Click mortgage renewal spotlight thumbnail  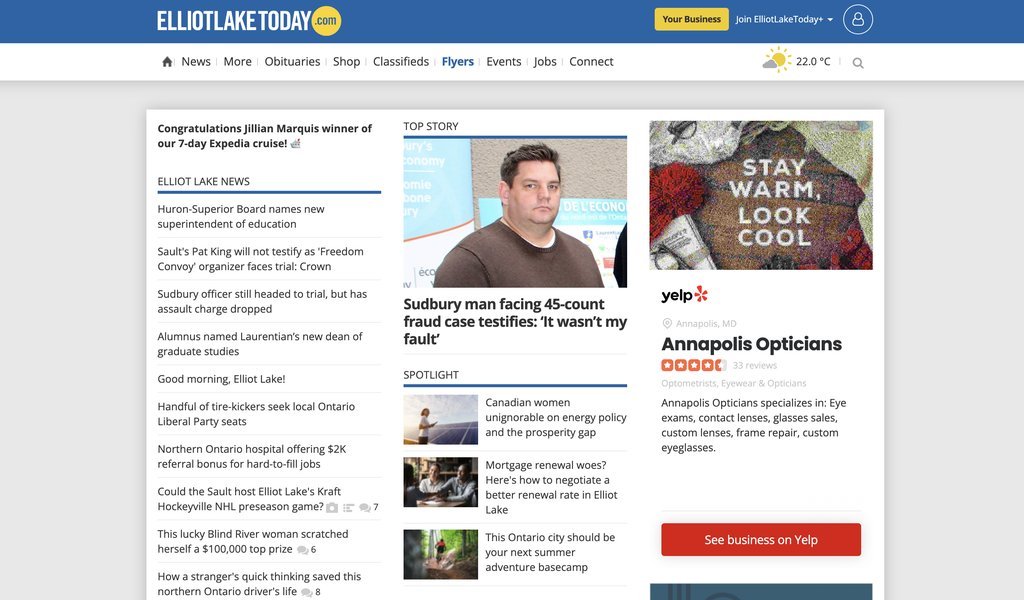click(x=441, y=482)
